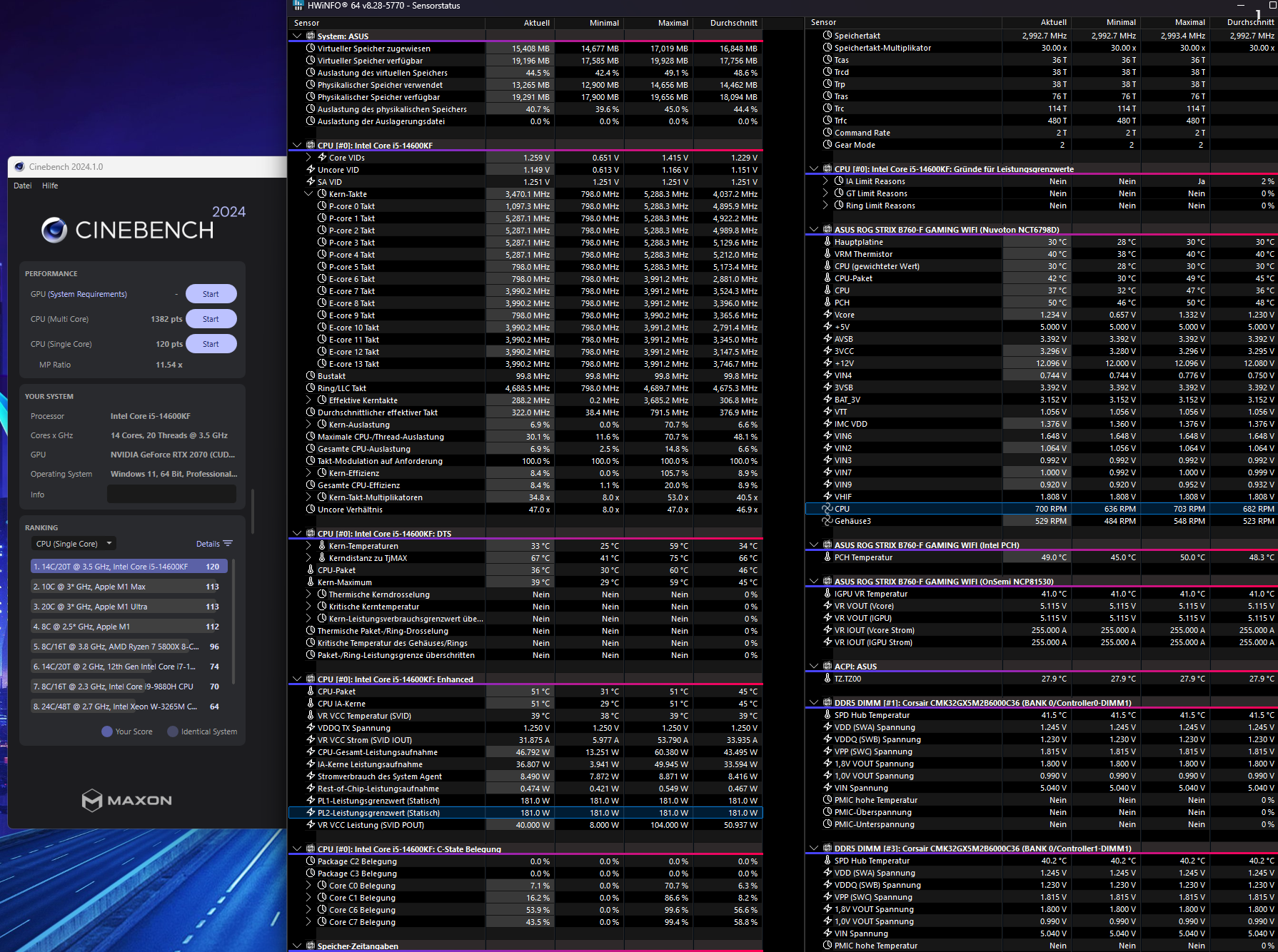The image size is (1278, 952).
Task: Start the CPU Multi Core test
Action: 211,319
